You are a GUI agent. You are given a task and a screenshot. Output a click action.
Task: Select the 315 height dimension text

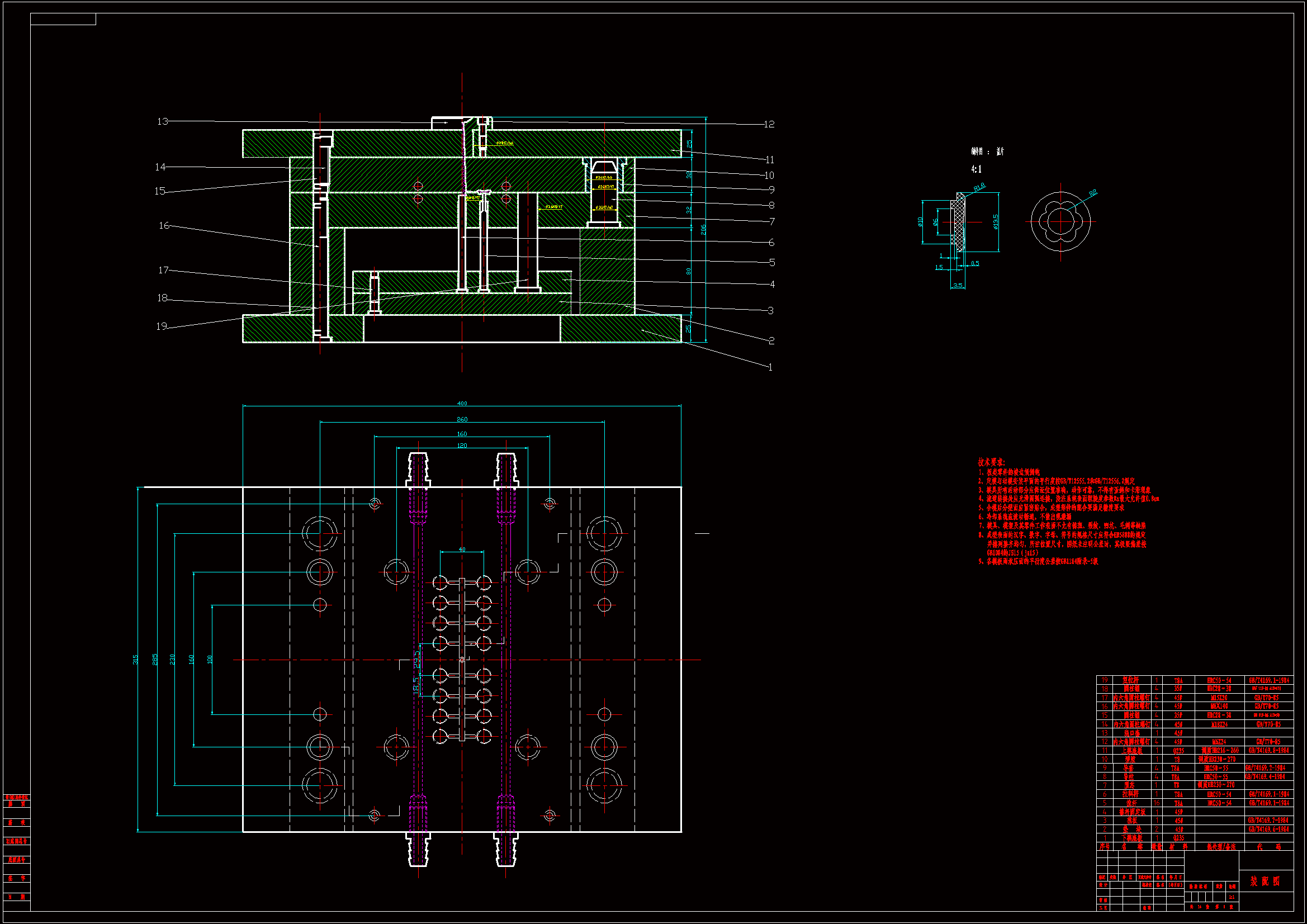(x=135, y=659)
